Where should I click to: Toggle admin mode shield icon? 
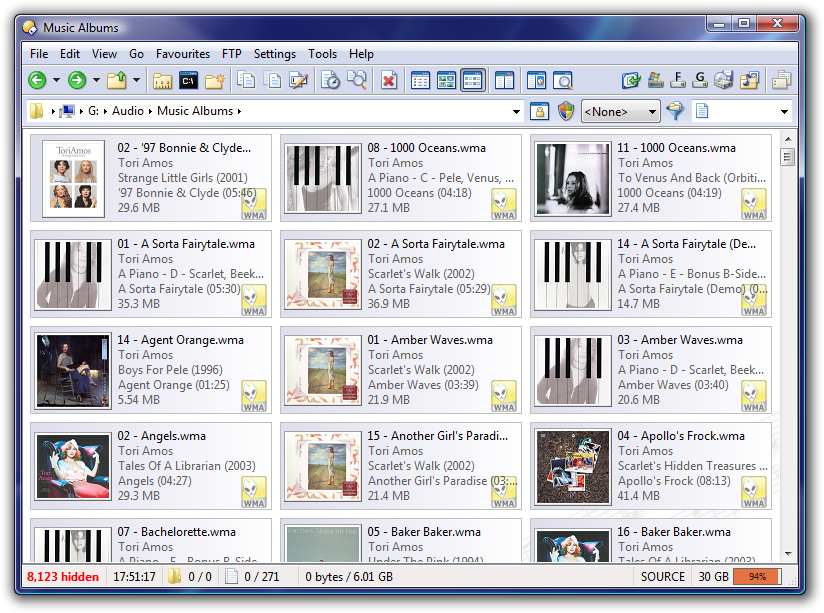coord(566,111)
